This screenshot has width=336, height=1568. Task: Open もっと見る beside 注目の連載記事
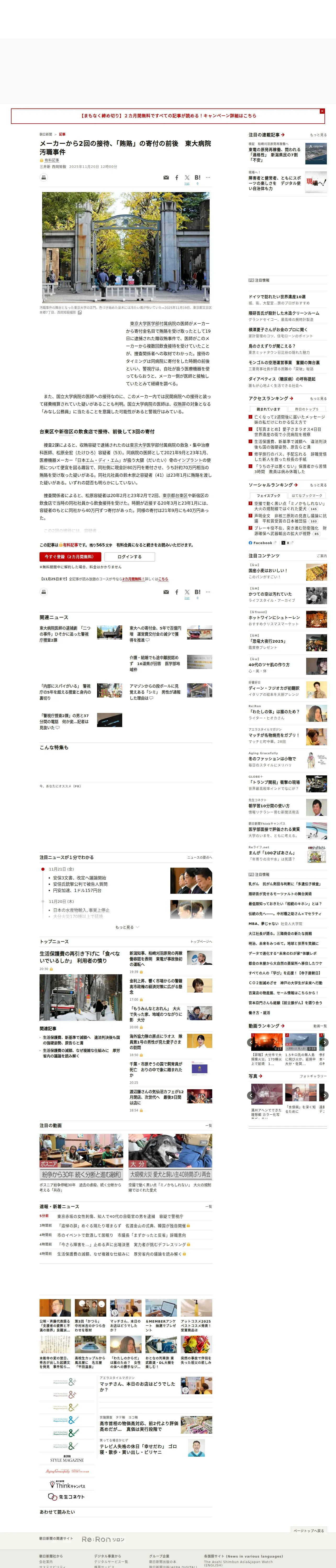tap(318, 135)
